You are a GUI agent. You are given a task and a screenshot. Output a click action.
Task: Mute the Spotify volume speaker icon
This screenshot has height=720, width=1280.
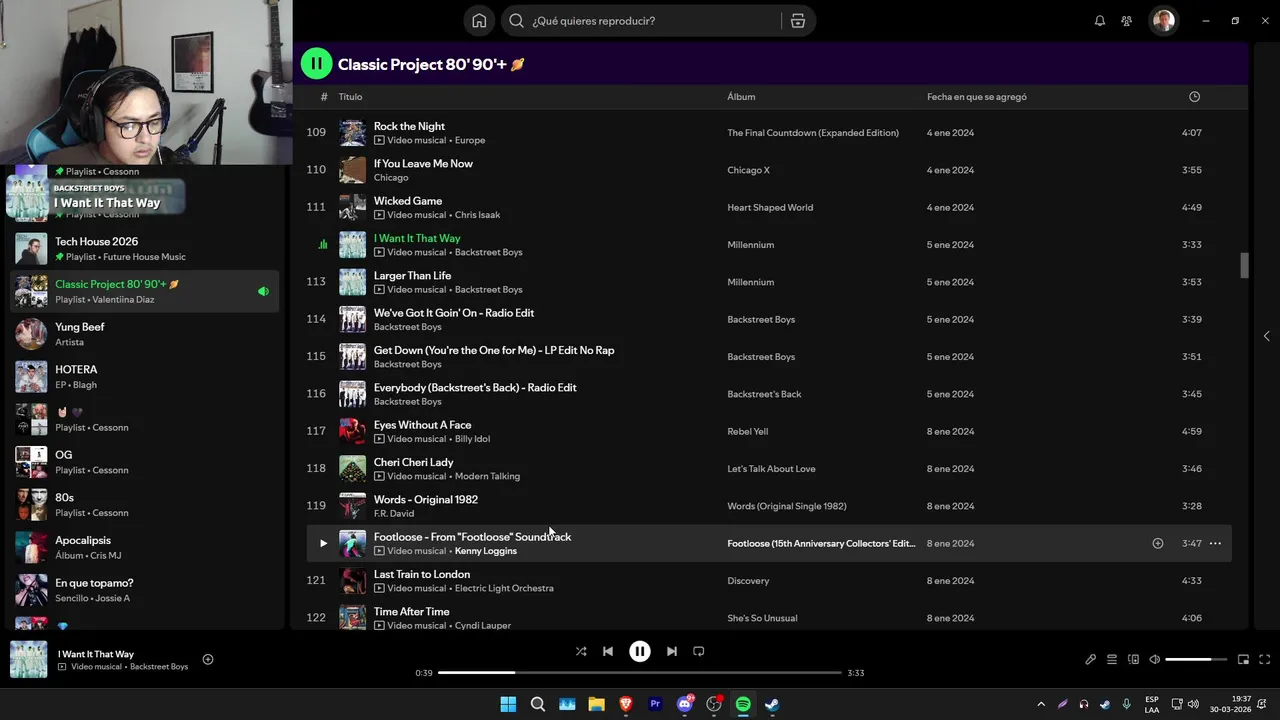click(x=1154, y=659)
